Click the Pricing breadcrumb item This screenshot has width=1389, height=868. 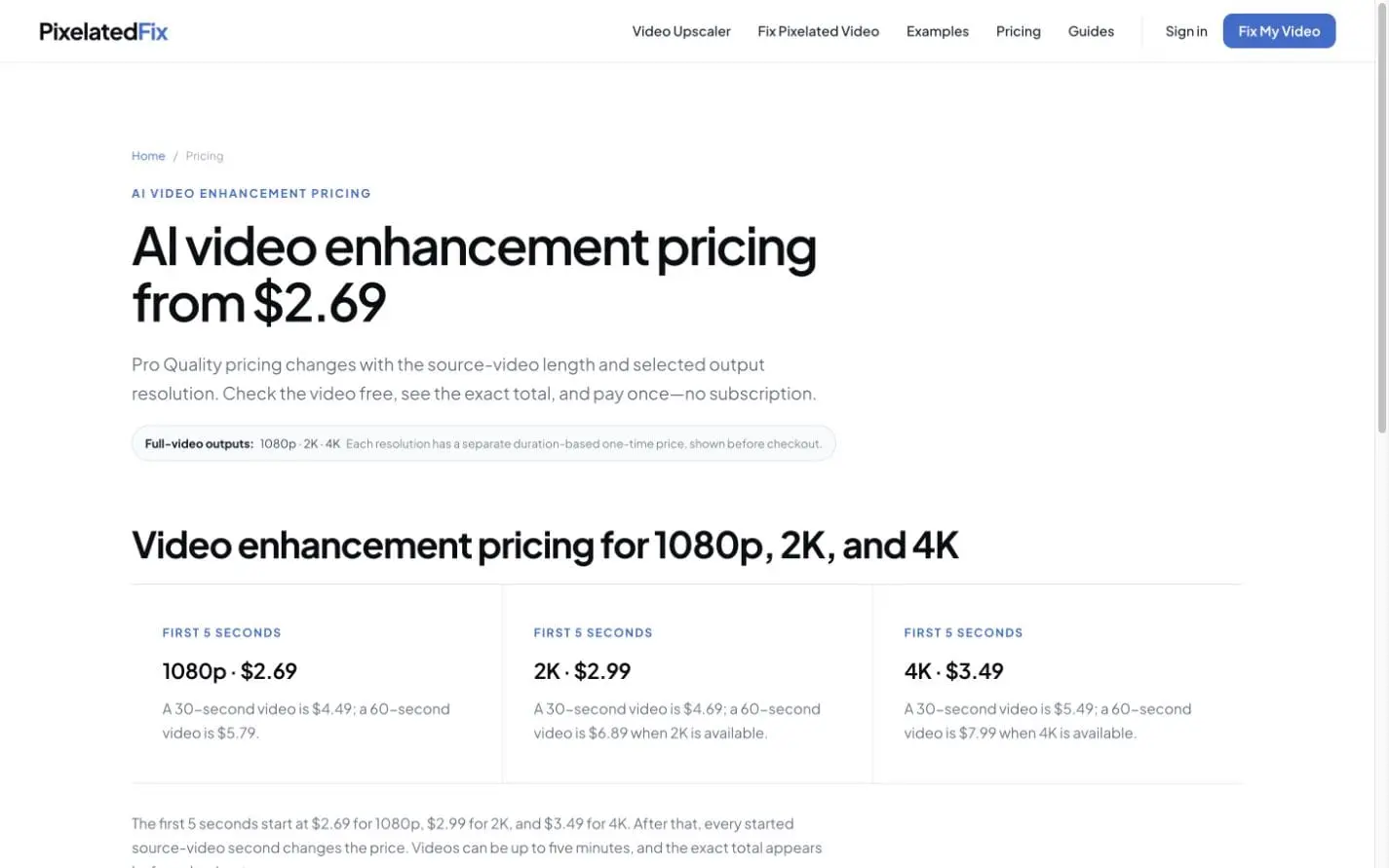click(x=205, y=156)
